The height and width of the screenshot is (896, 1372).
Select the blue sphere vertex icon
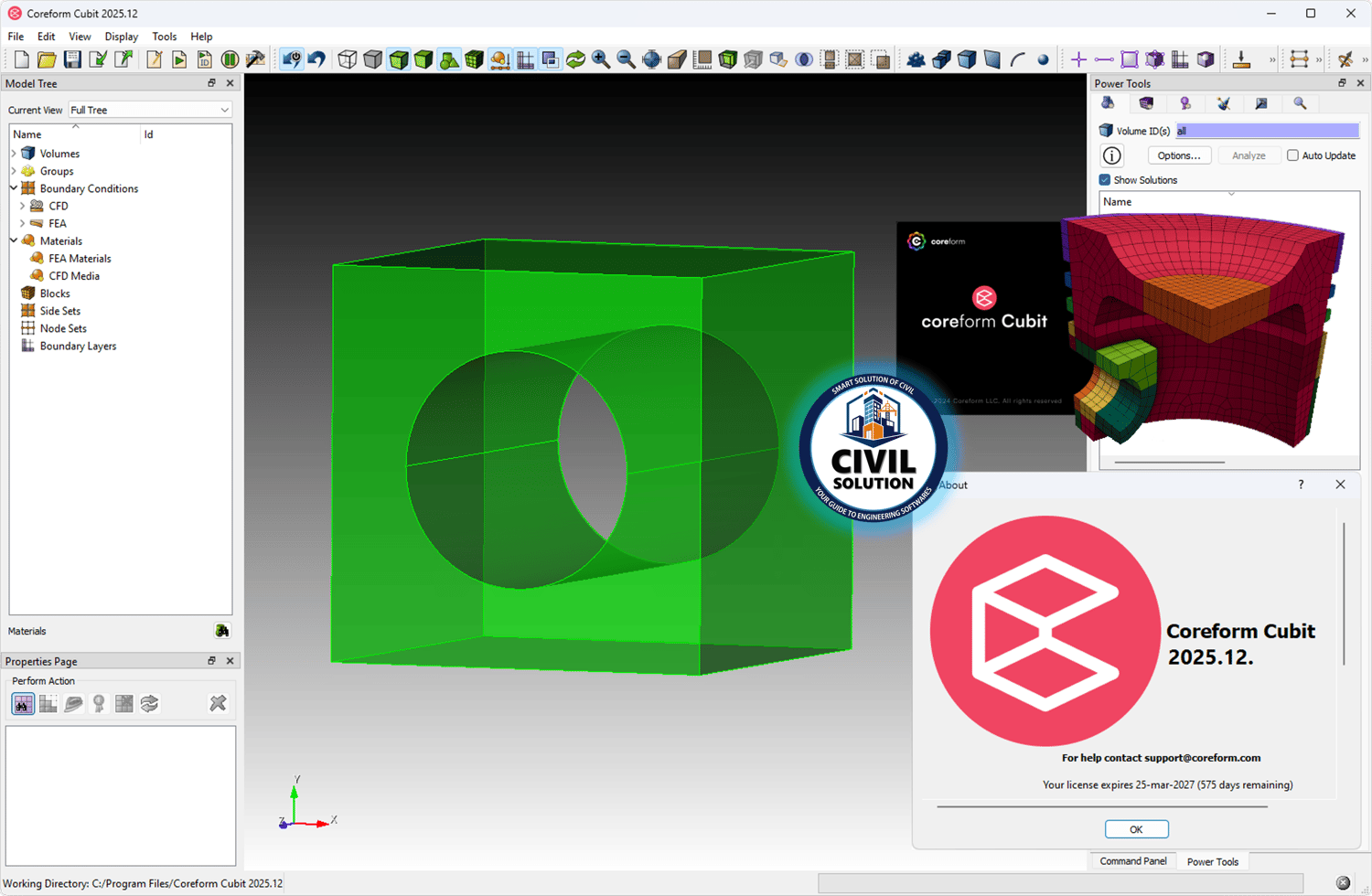click(x=1044, y=60)
